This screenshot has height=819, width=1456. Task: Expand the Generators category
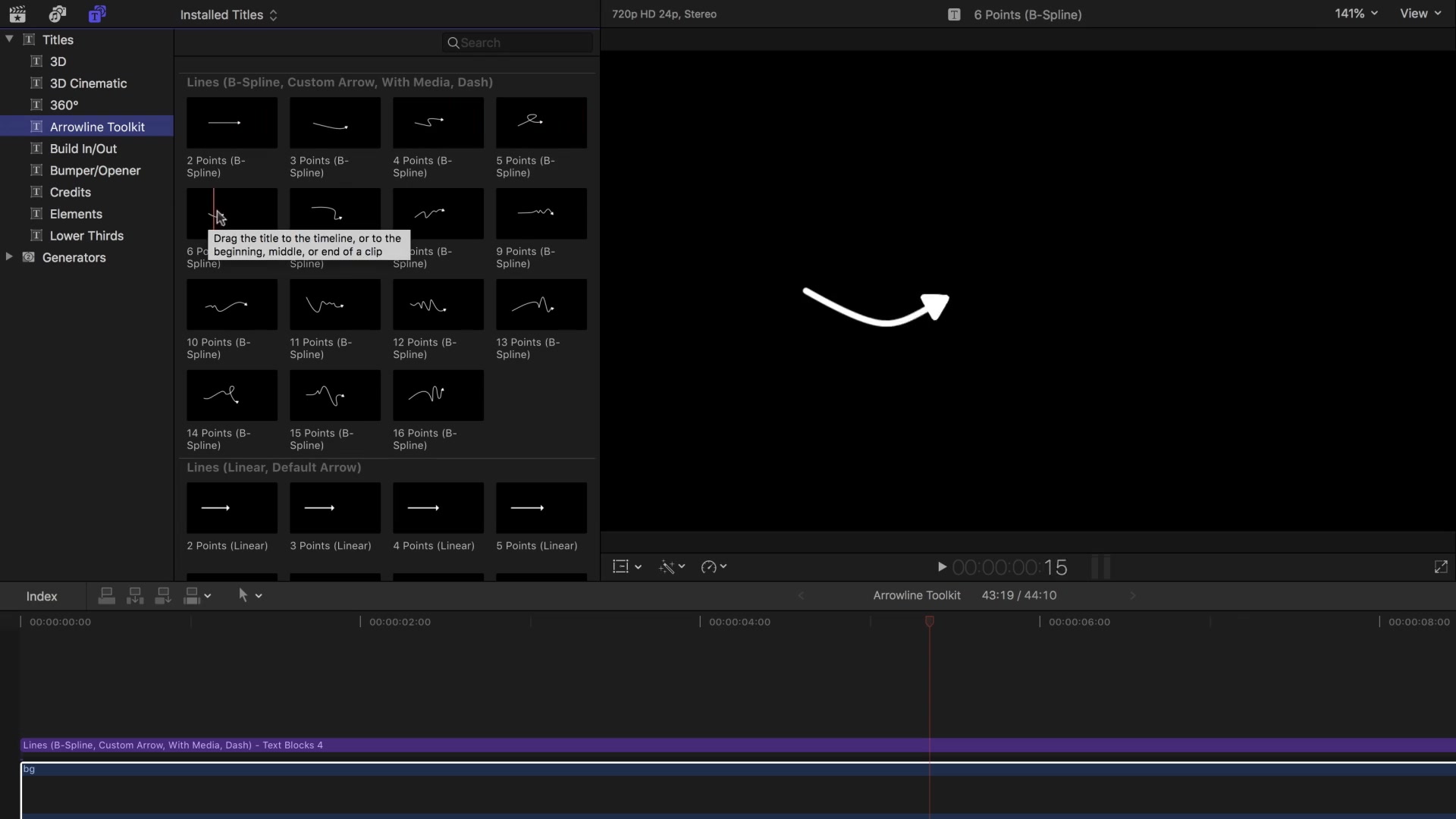point(9,257)
